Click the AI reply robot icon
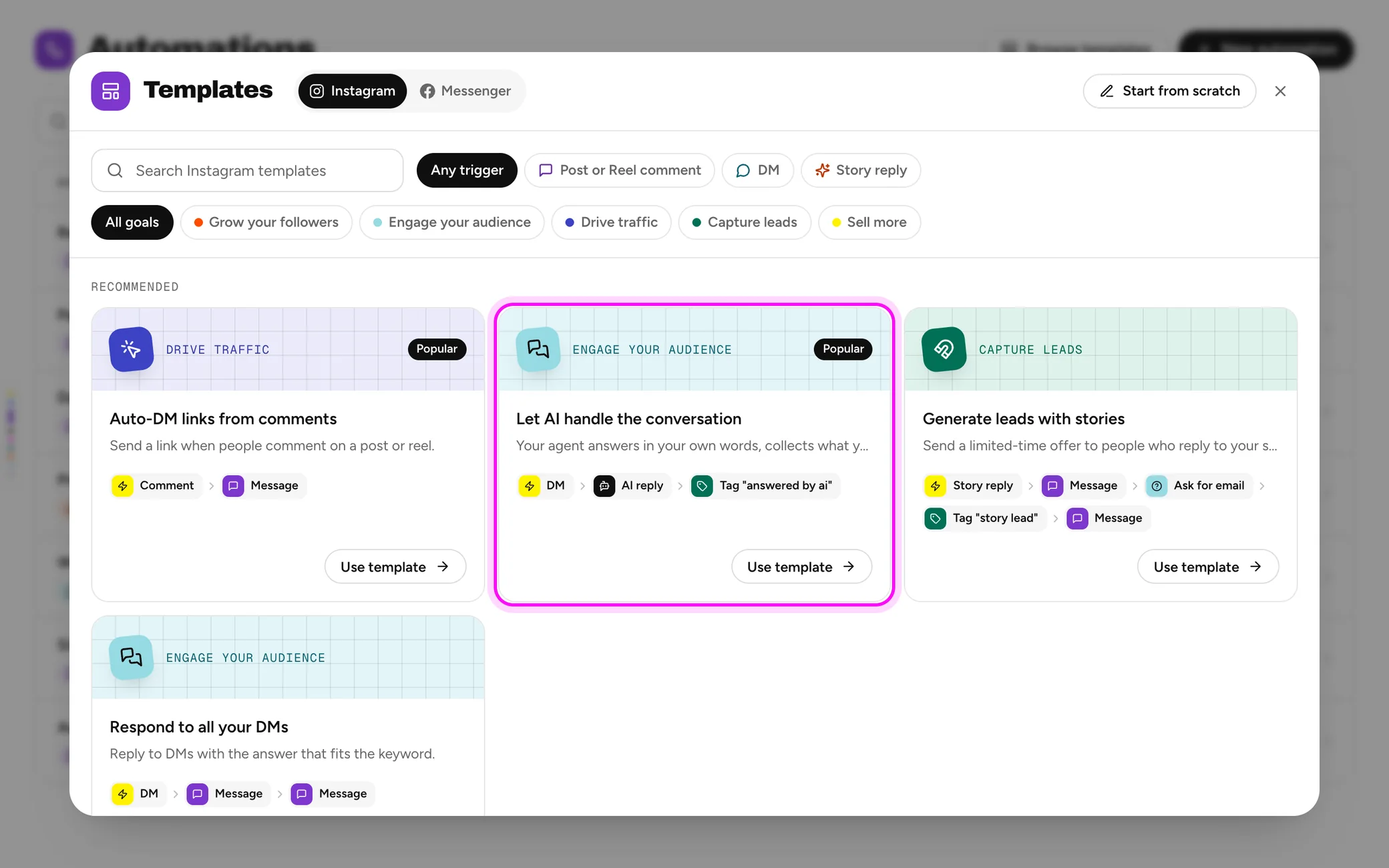Viewport: 1389px width, 868px height. pos(604,486)
